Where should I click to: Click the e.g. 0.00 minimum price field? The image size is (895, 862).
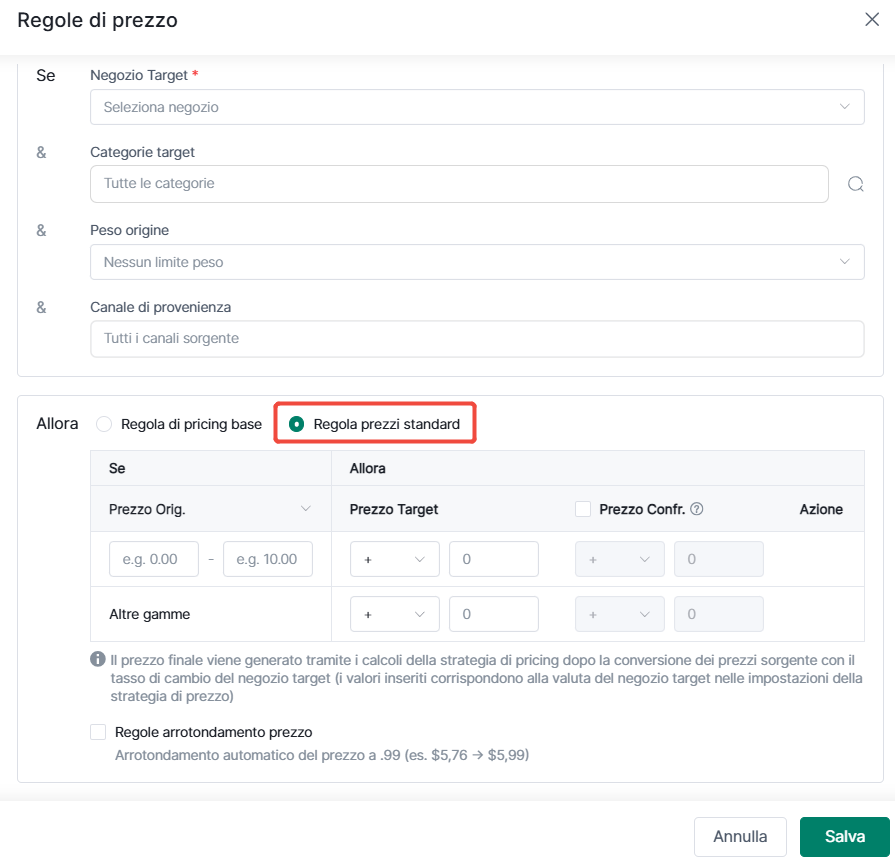coord(154,559)
